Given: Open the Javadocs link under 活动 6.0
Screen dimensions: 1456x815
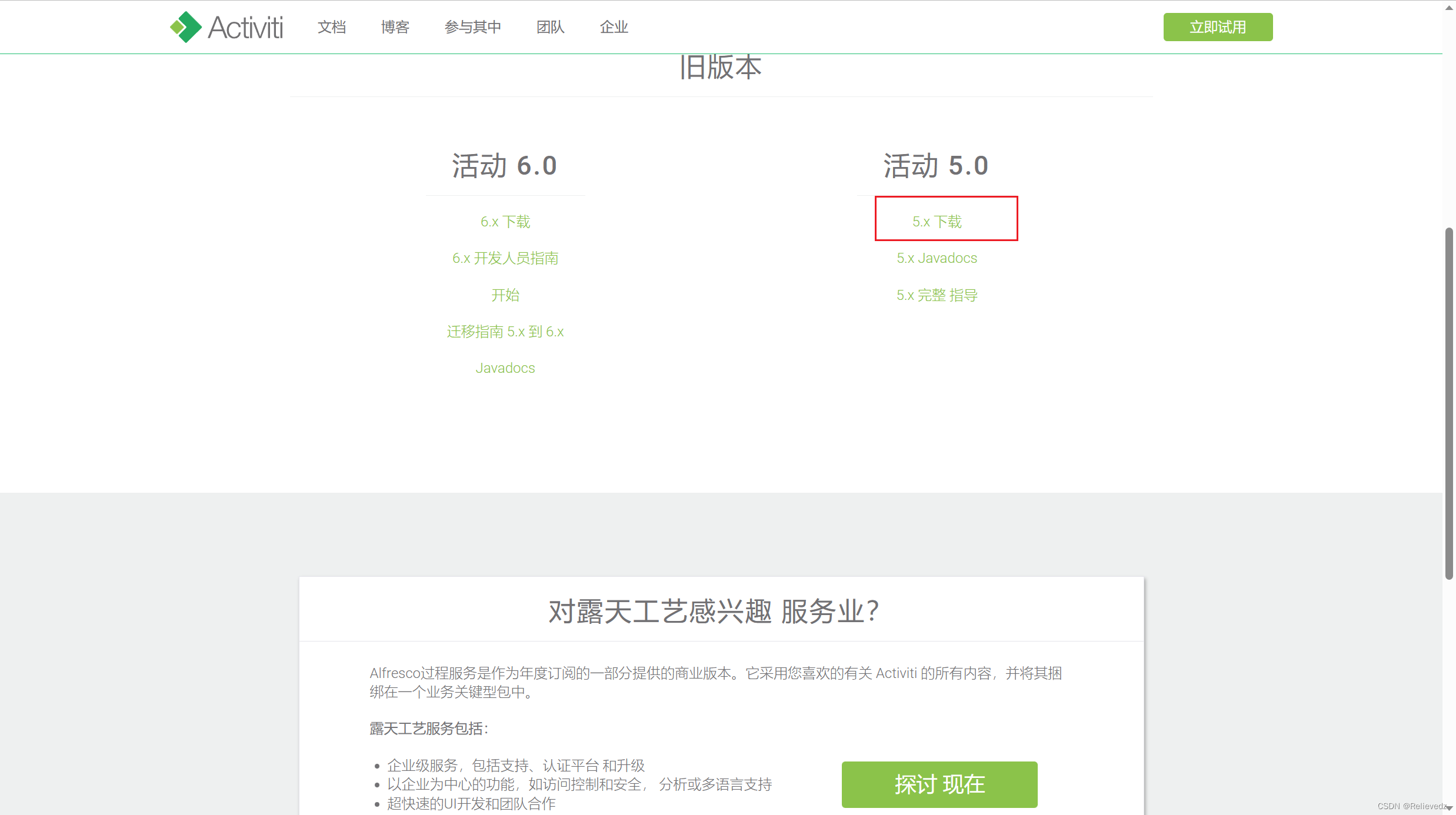Looking at the screenshot, I should coord(505,368).
